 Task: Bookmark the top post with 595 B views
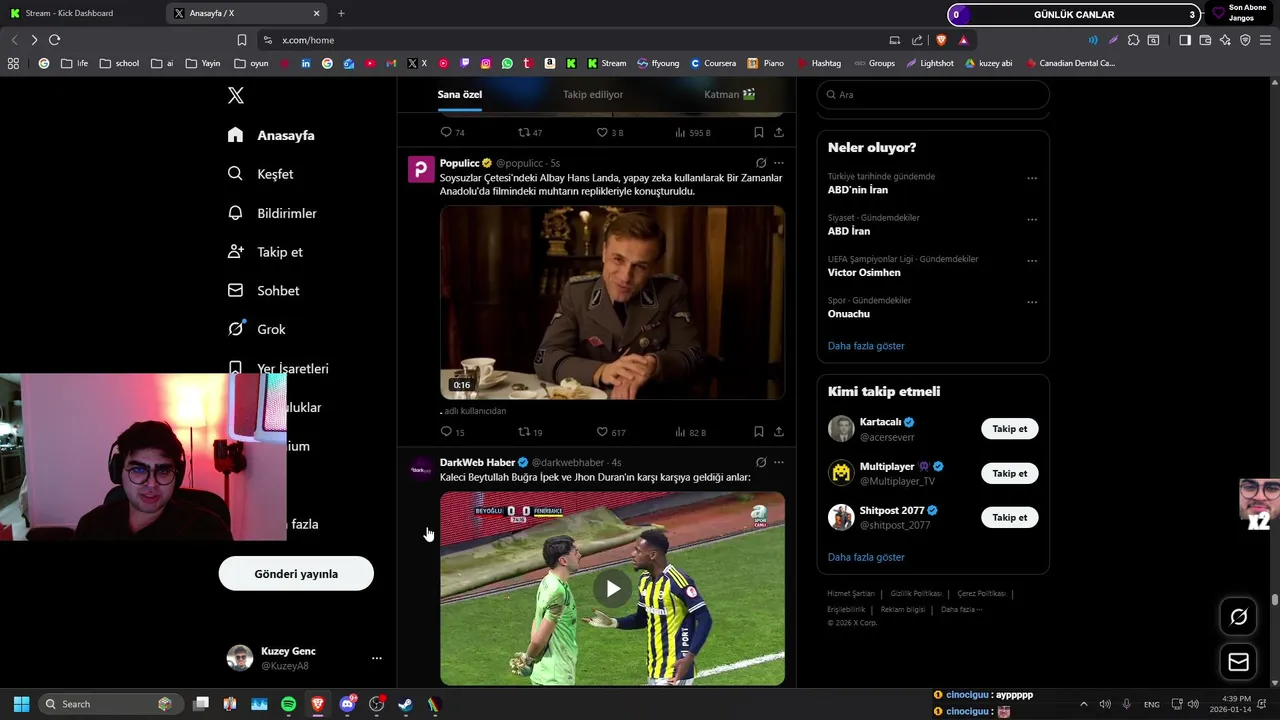click(759, 132)
